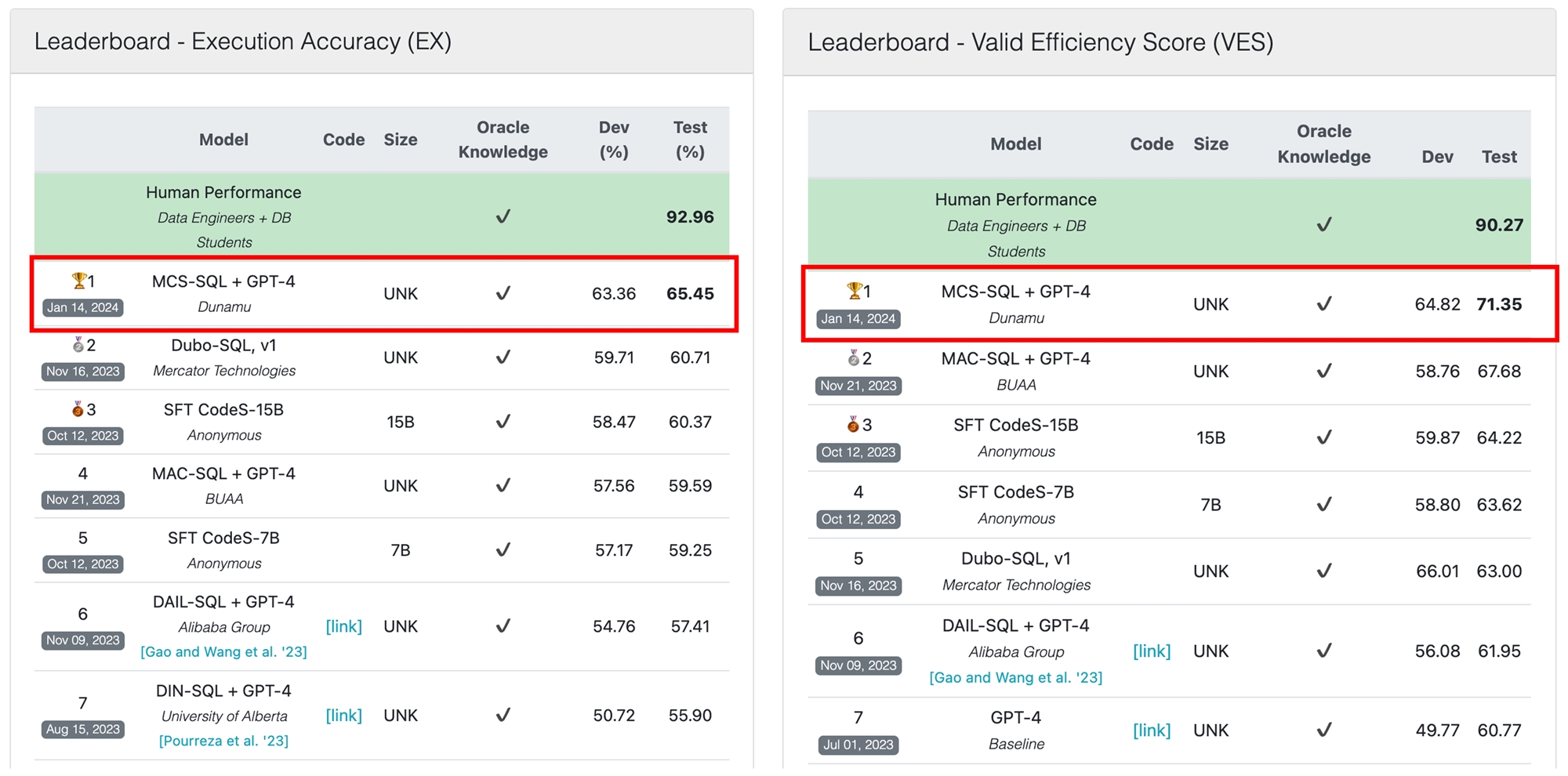Click the Oracle Knowledge checkmark for EX Human Performance

click(x=503, y=216)
